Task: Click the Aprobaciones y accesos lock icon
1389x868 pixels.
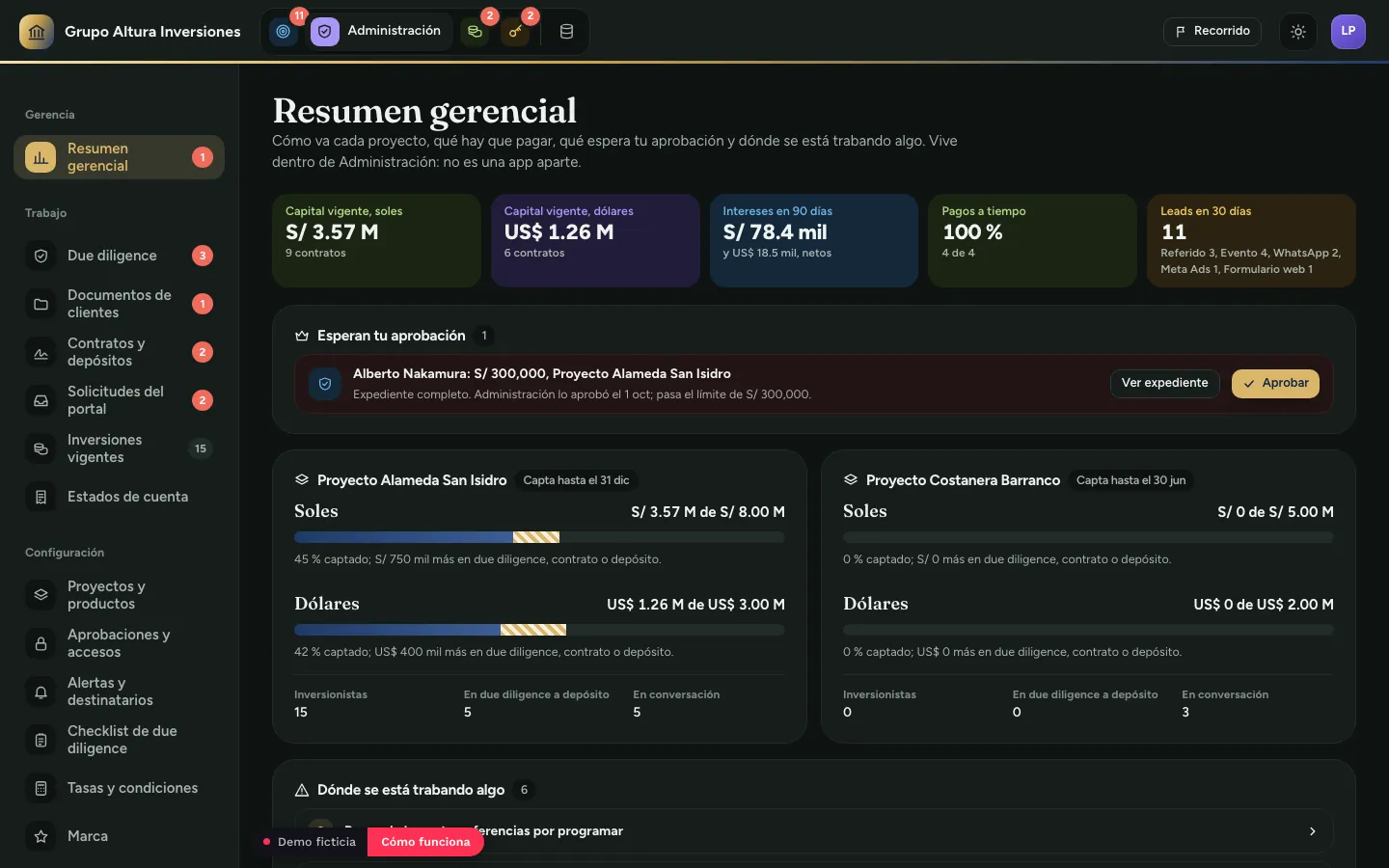Action: pyautogui.click(x=41, y=643)
